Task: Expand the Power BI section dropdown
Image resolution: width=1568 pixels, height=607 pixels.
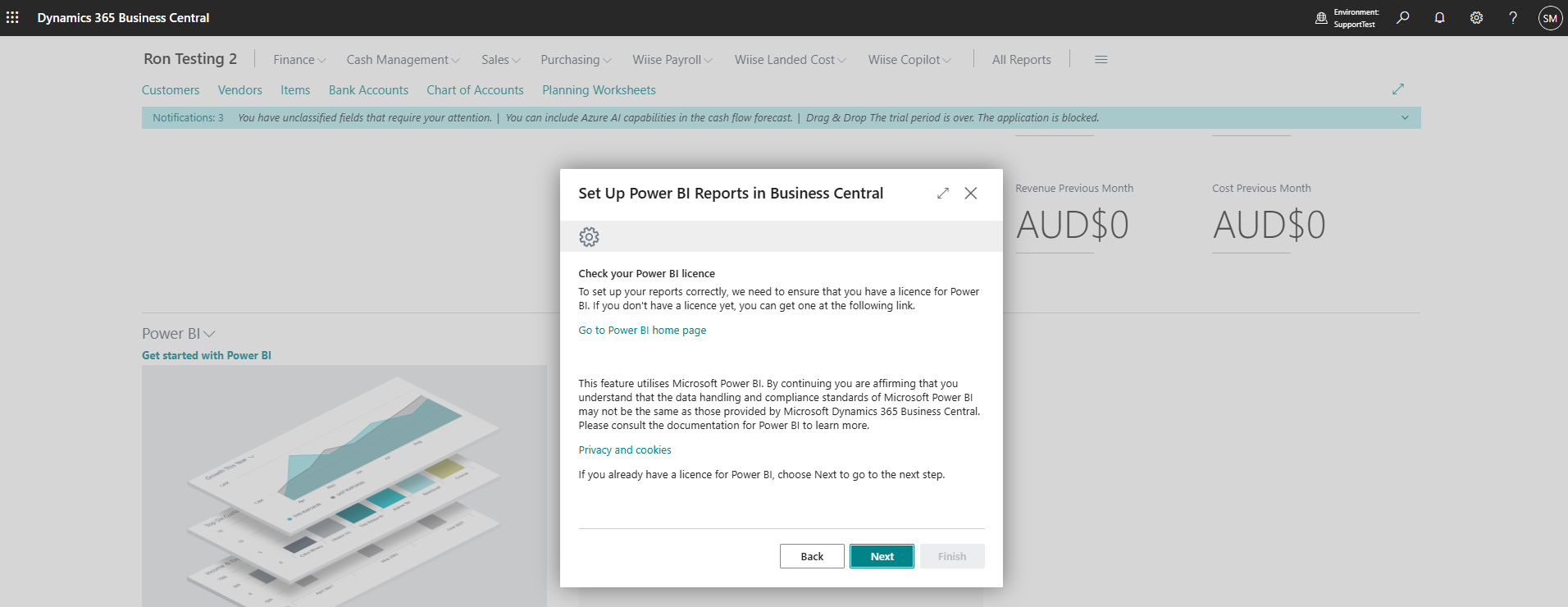Action: (x=179, y=334)
